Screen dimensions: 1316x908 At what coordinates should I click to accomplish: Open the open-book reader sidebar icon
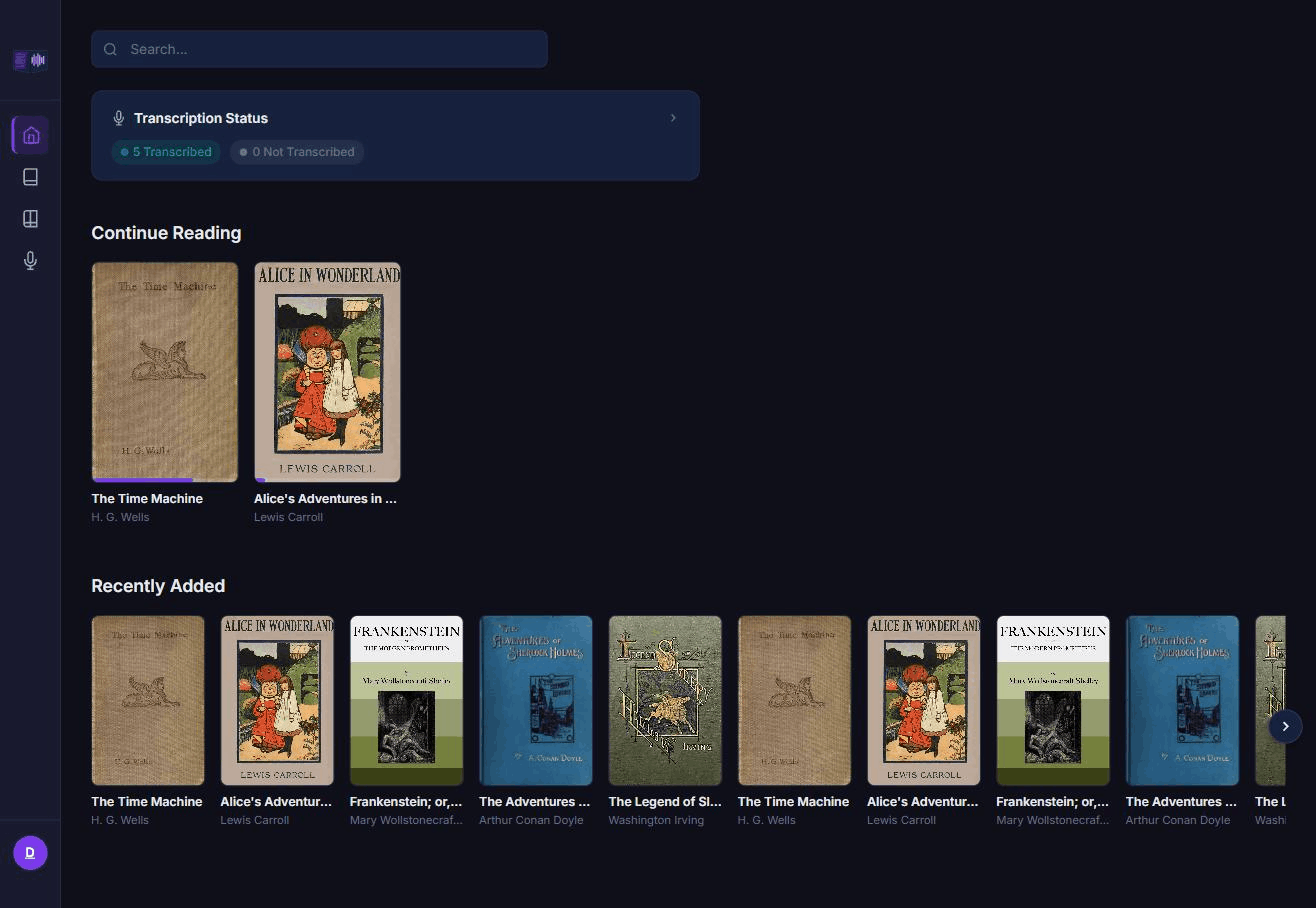(x=31, y=219)
